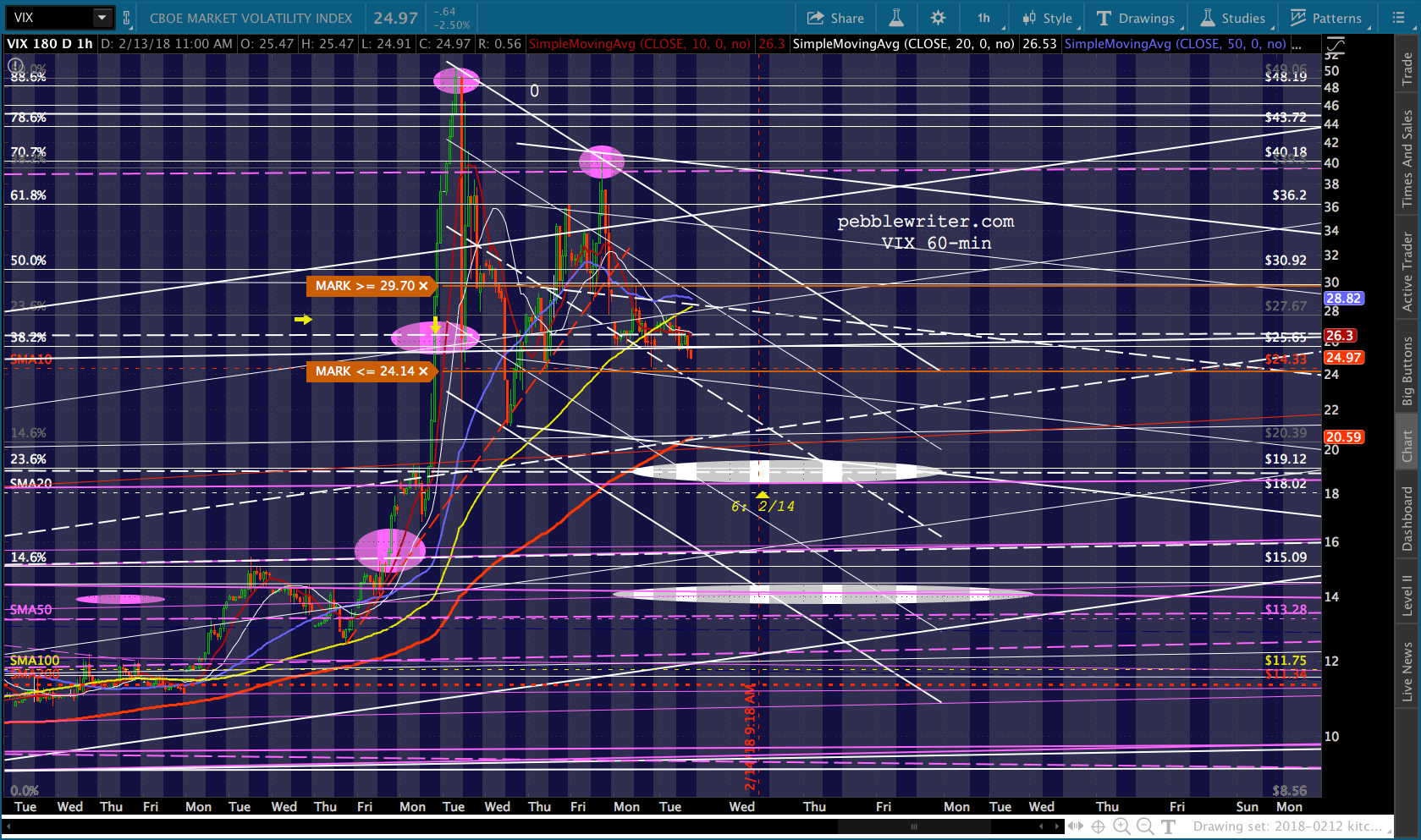1421x840 pixels.
Task: Click the zoom in magnifier icon
Action: [1121, 826]
